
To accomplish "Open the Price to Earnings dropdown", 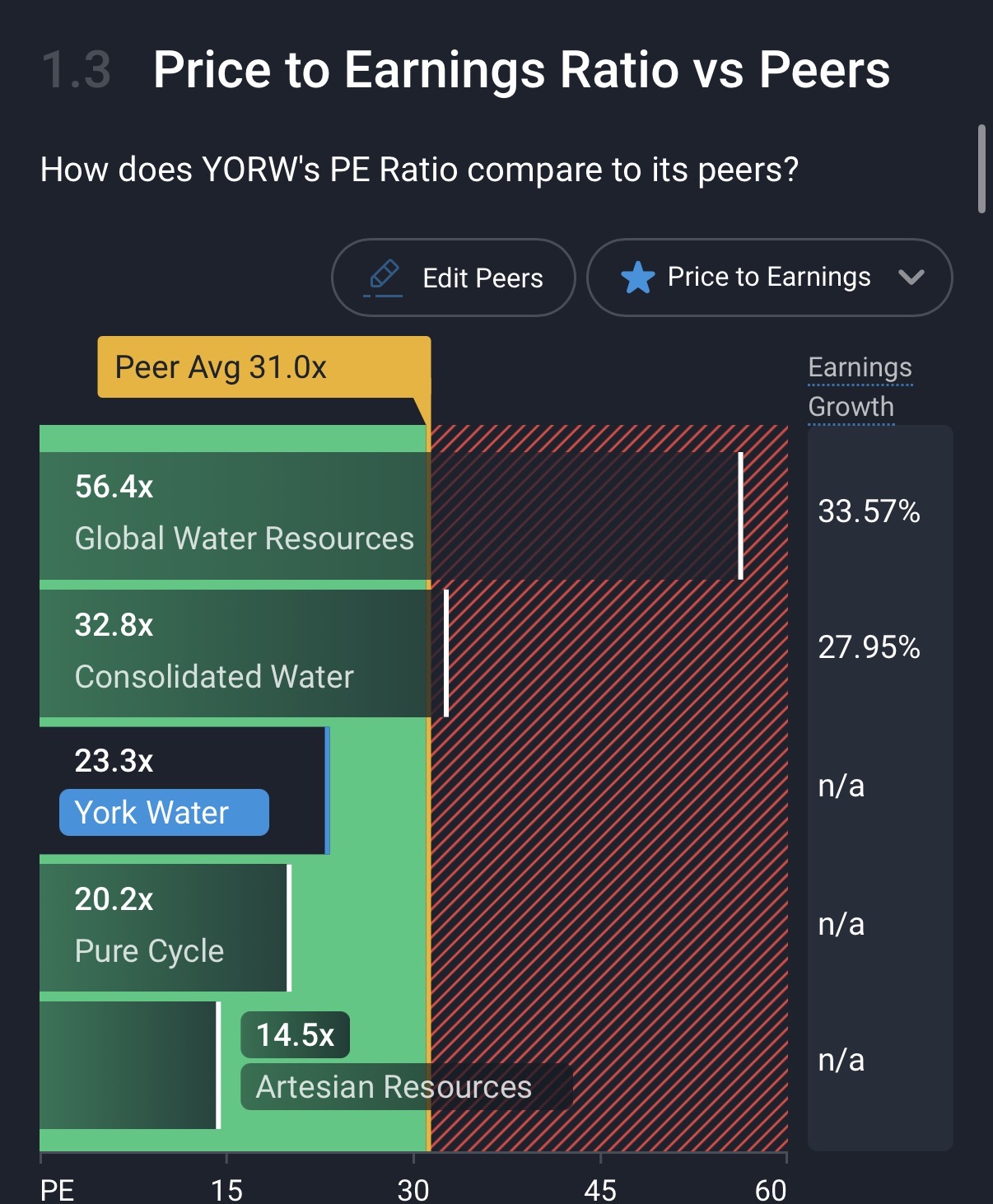I will point(768,278).
